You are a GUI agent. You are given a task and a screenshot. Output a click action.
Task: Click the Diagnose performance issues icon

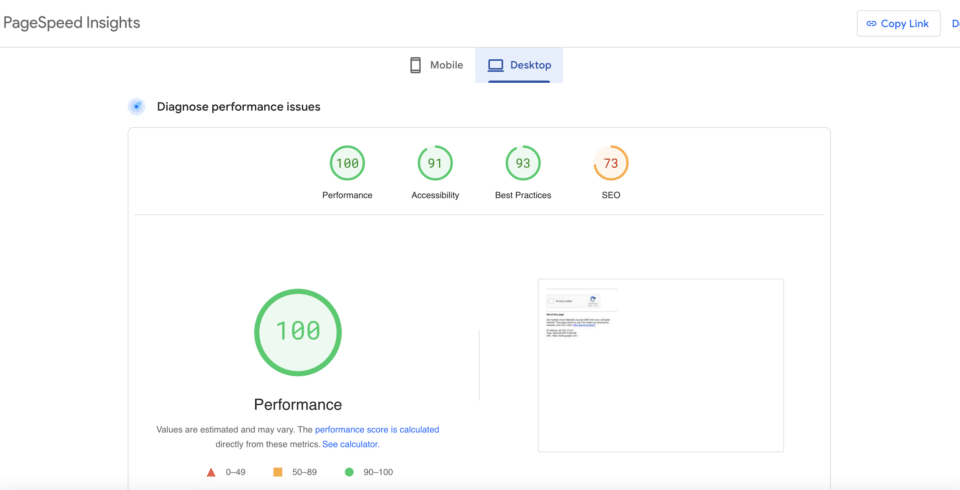pyautogui.click(x=137, y=107)
